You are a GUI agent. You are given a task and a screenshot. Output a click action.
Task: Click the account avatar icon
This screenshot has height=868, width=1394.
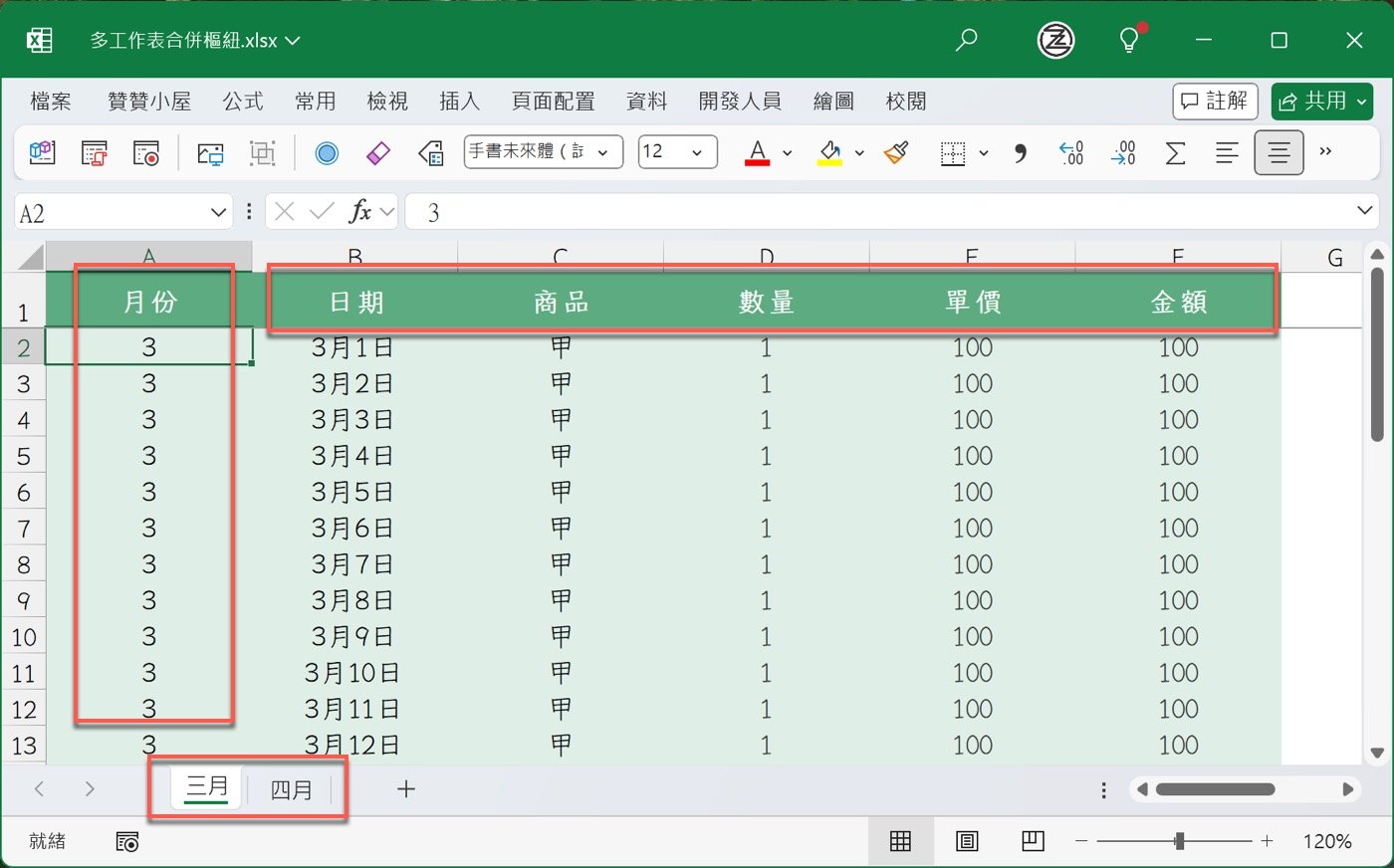click(x=1055, y=40)
